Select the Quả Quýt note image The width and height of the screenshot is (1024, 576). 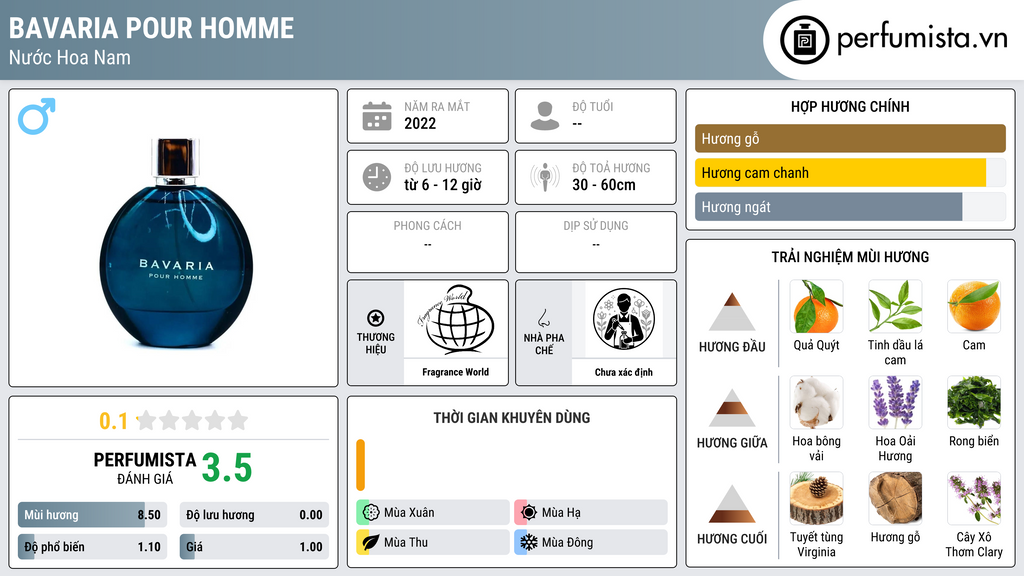(816, 307)
